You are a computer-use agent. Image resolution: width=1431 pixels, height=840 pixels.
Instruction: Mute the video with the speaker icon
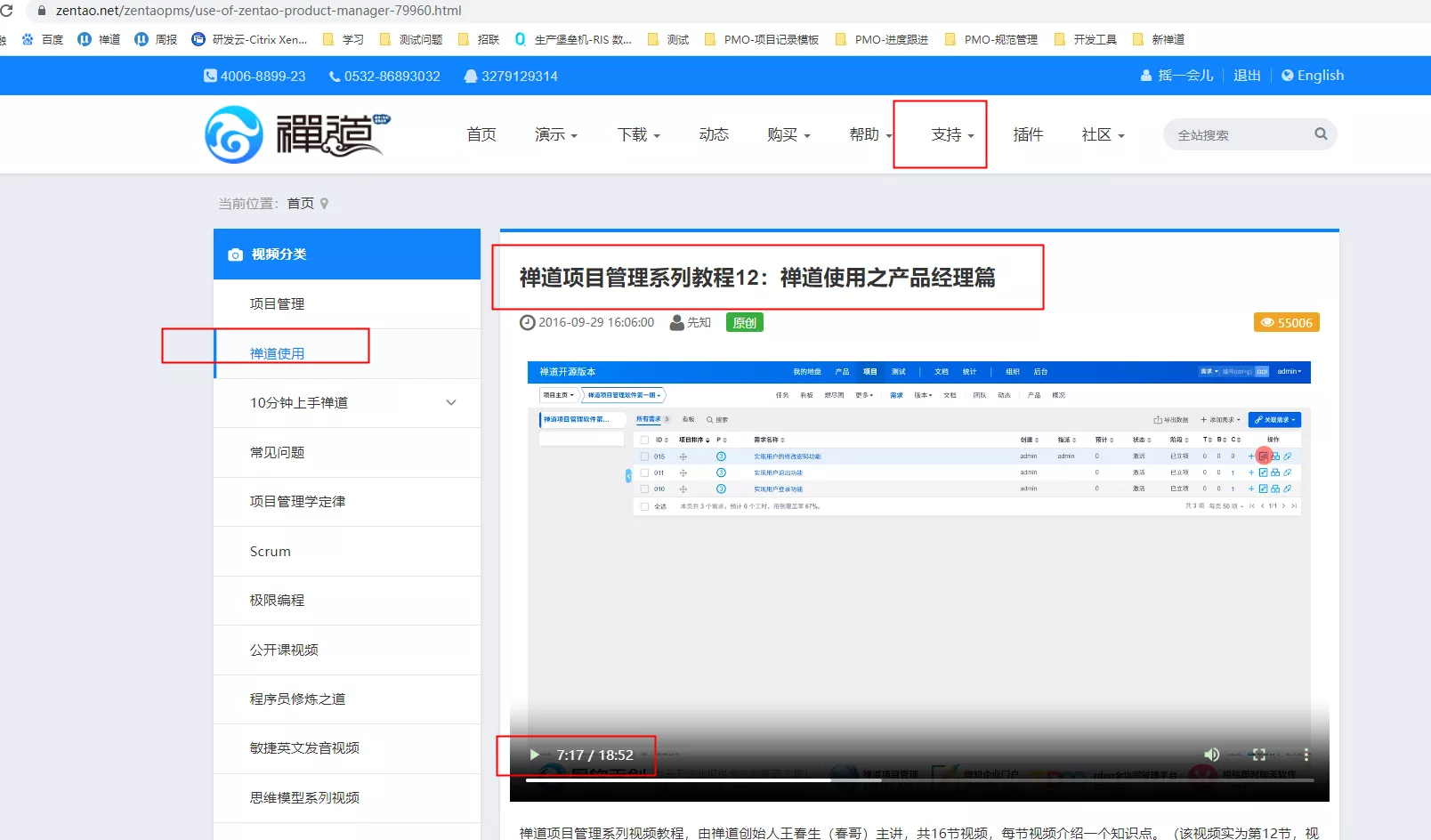tap(1212, 755)
